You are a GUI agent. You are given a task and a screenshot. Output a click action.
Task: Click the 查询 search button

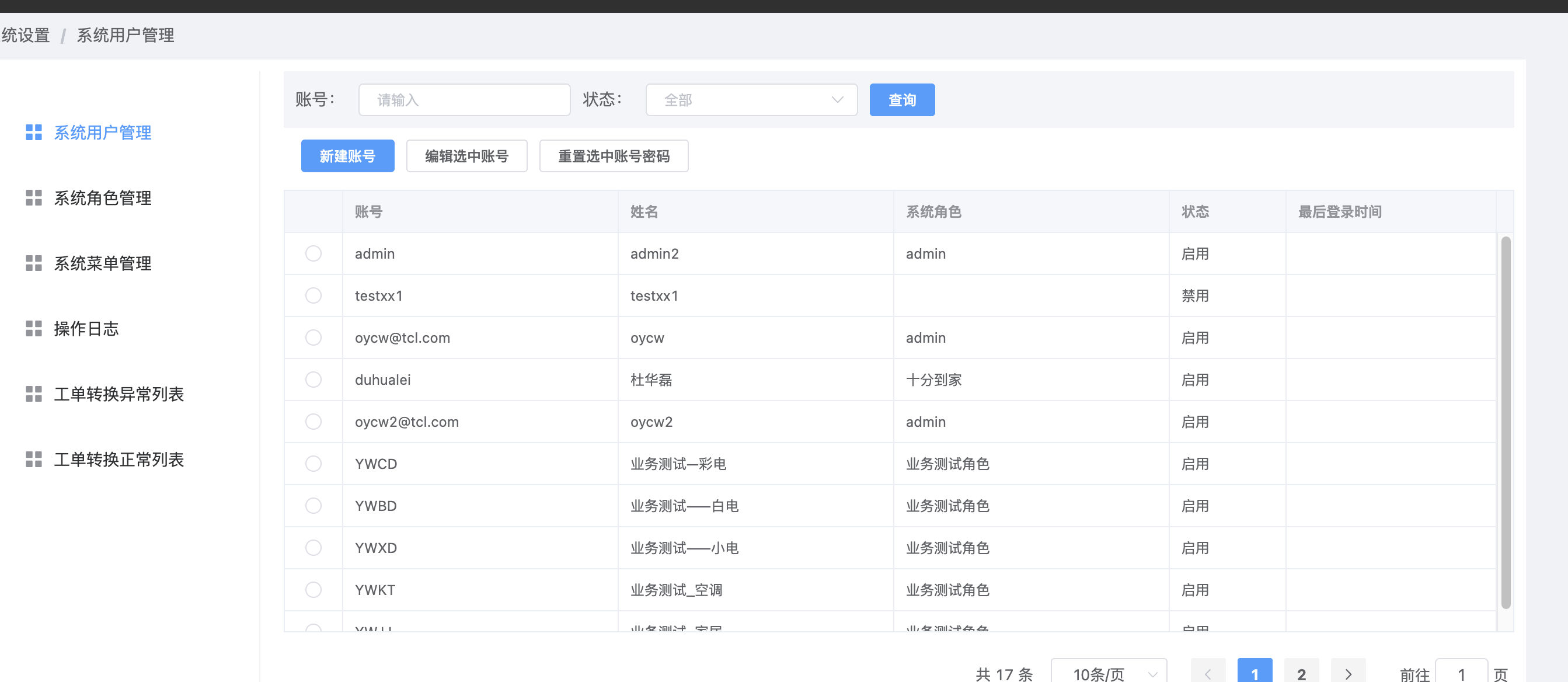[x=902, y=100]
